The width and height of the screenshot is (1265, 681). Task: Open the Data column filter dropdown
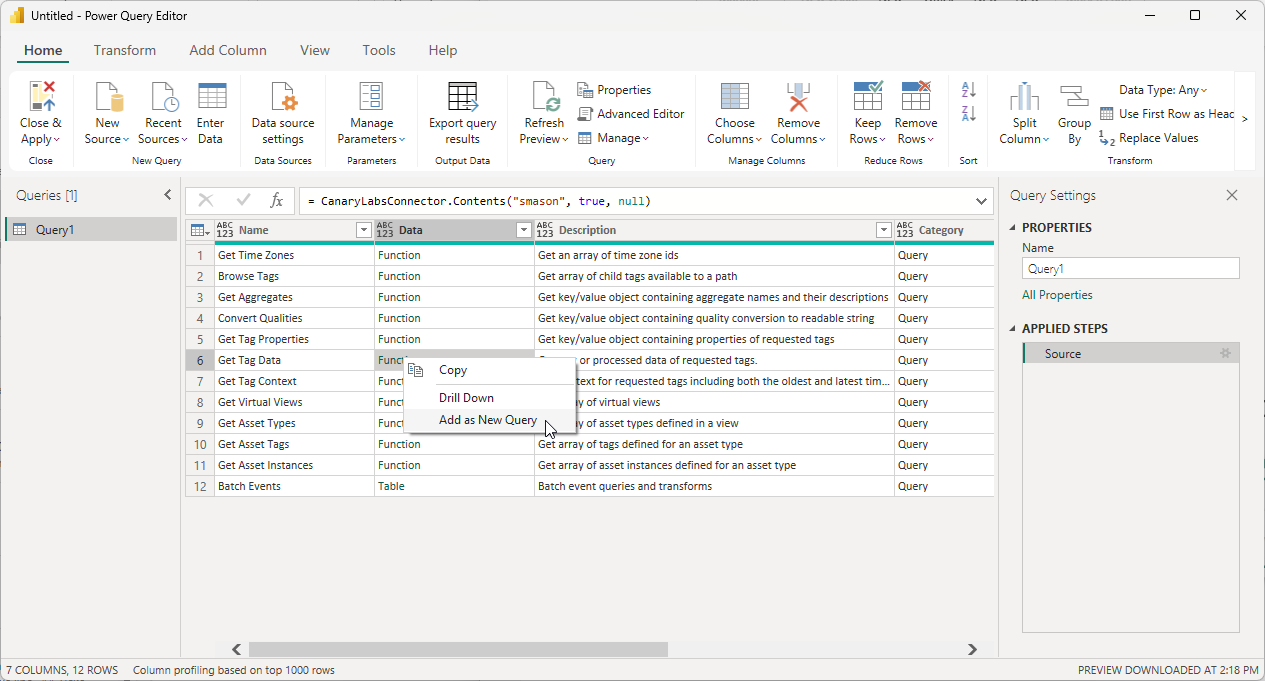[523, 231]
